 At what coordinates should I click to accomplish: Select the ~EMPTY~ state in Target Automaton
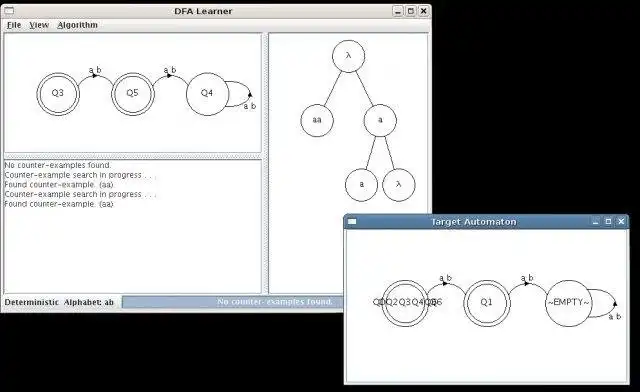(569, 303)
